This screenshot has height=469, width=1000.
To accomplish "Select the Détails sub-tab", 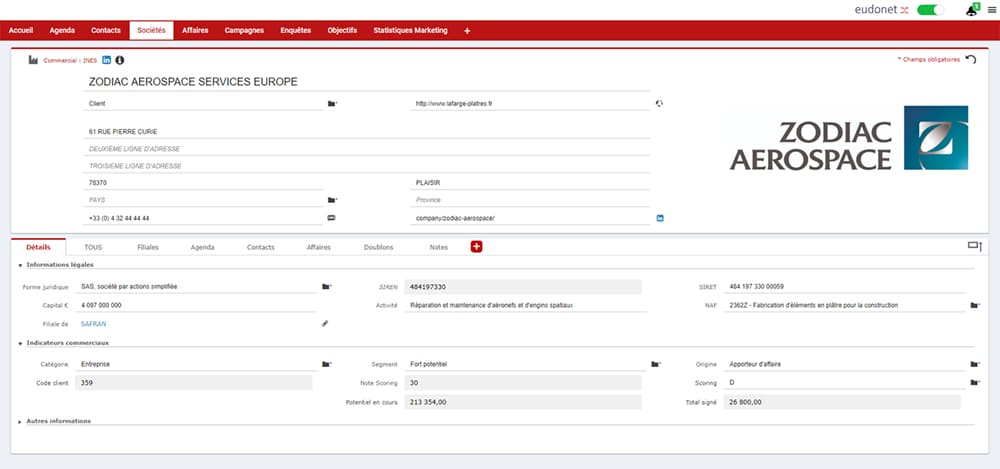I will pyautogui.click(x=38, y=247).
